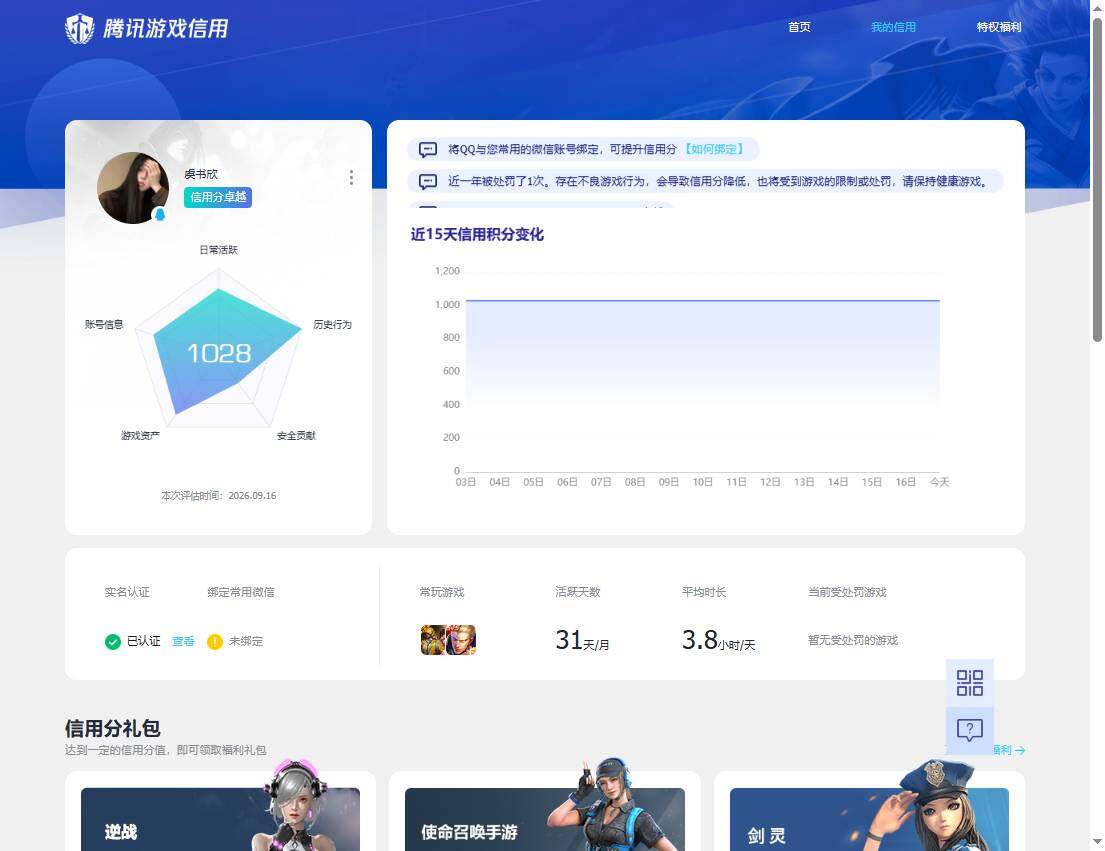Click the scrollbar down arrow
The image size is (1105, 851).
click(1097, 842)
